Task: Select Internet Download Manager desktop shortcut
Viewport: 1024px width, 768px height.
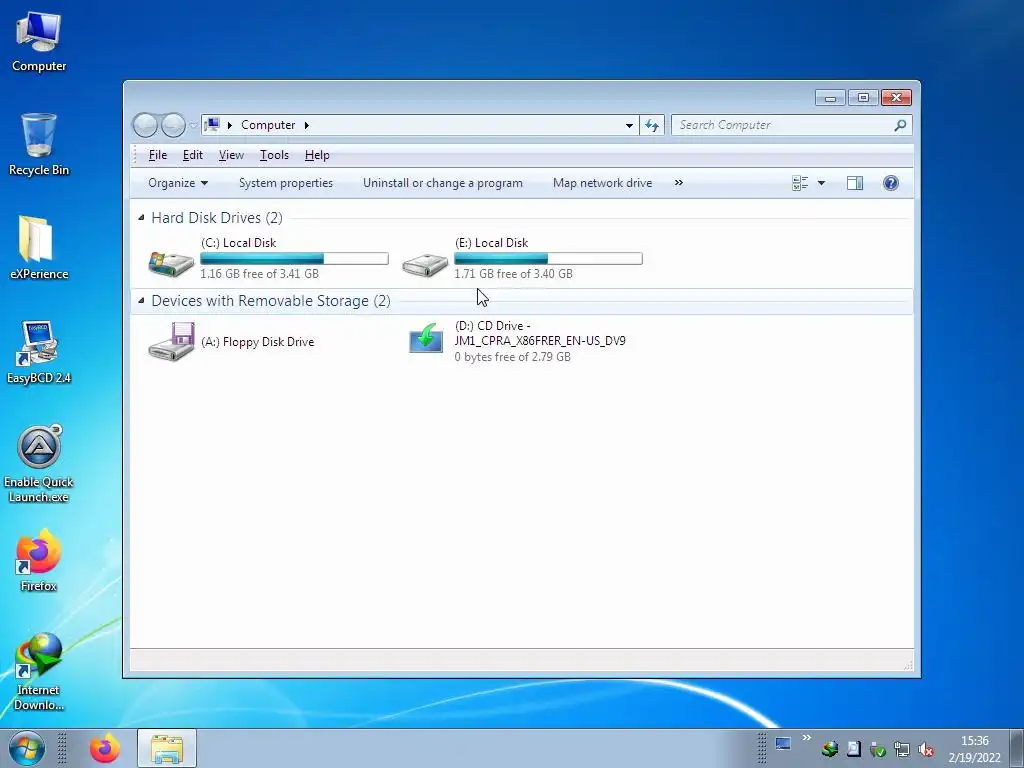Action: point(39,671)
